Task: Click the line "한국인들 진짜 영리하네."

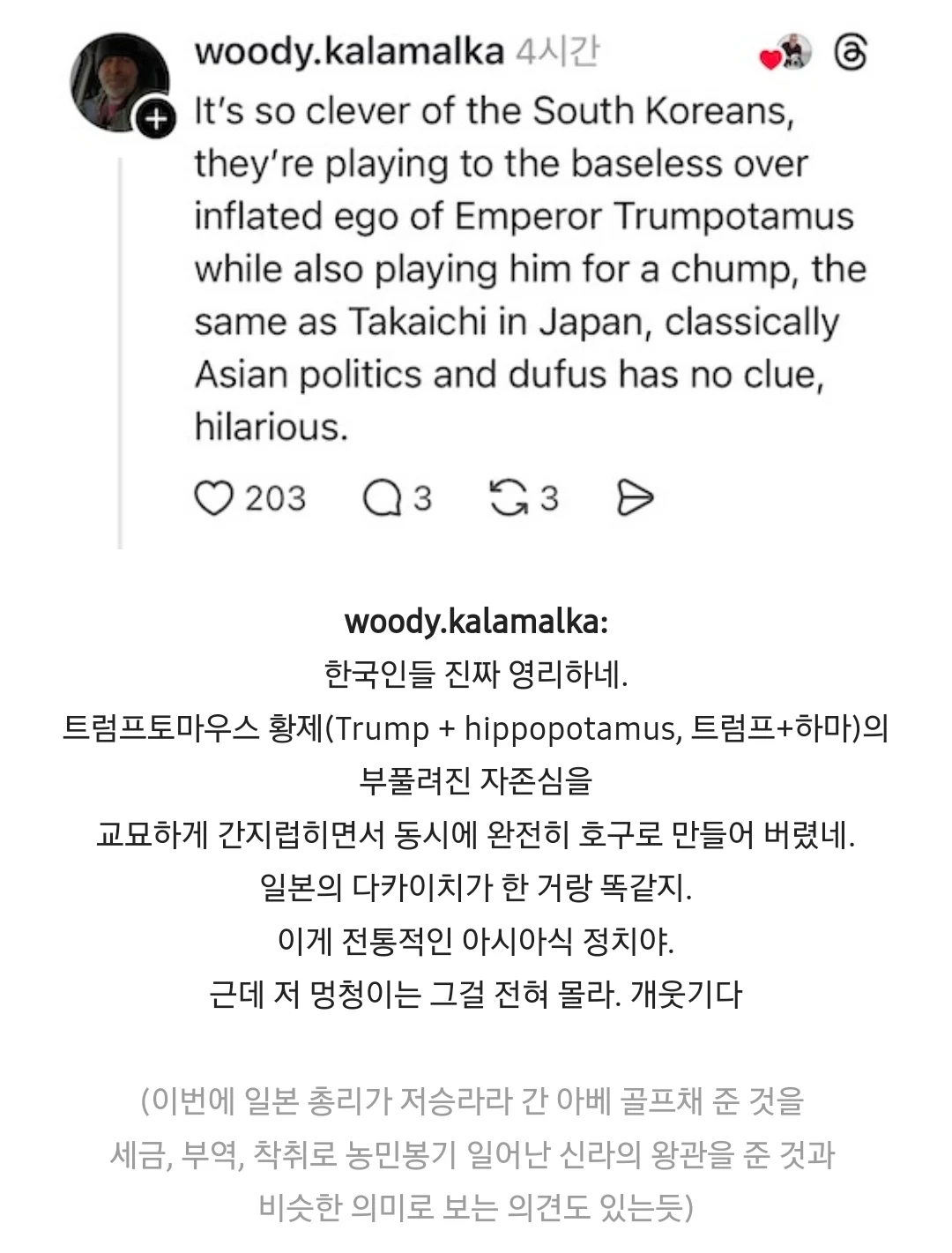Action: point(476,675)
